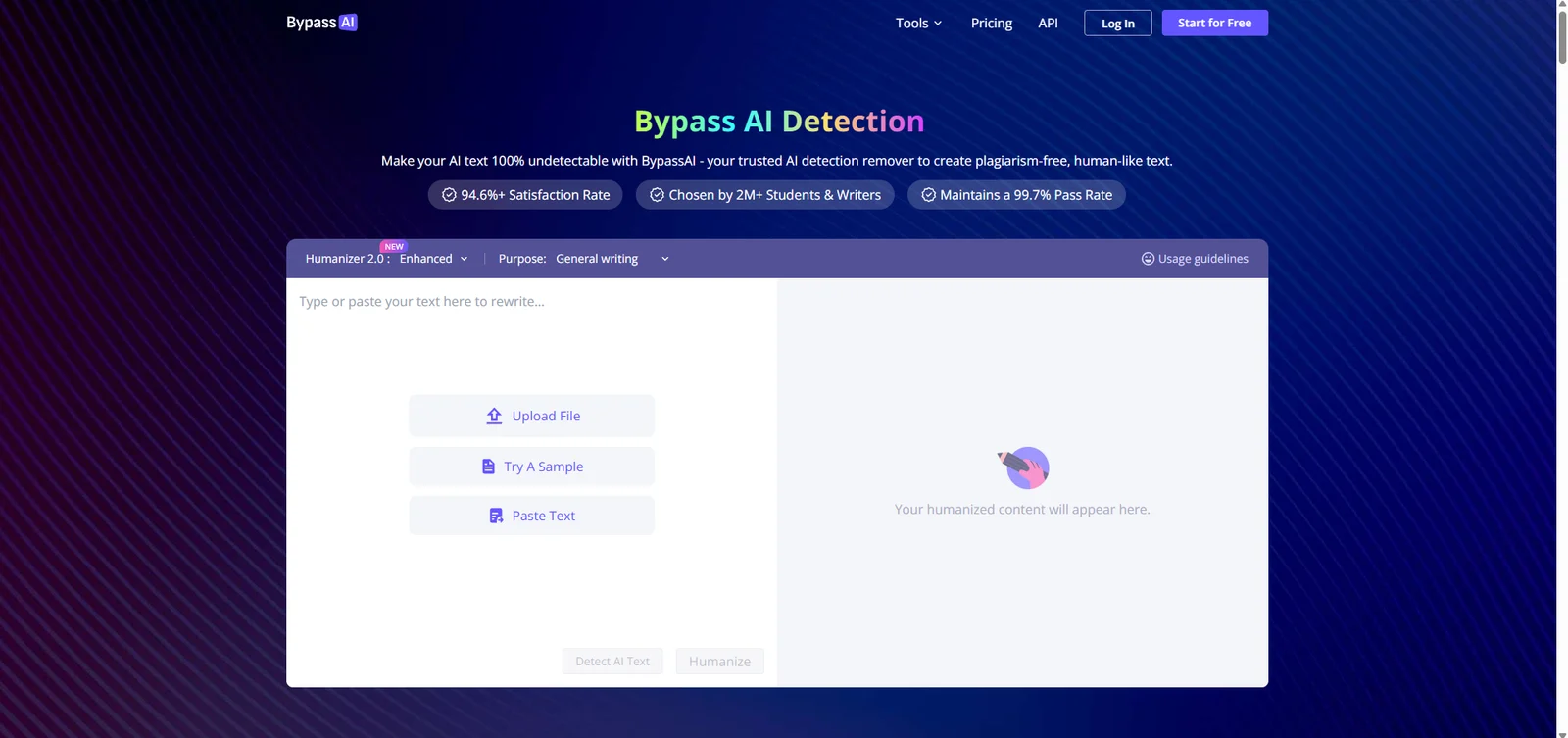1568x738 pixels.
Task: Click the Bypass AI Detection heading
Action: pos(779,122)
